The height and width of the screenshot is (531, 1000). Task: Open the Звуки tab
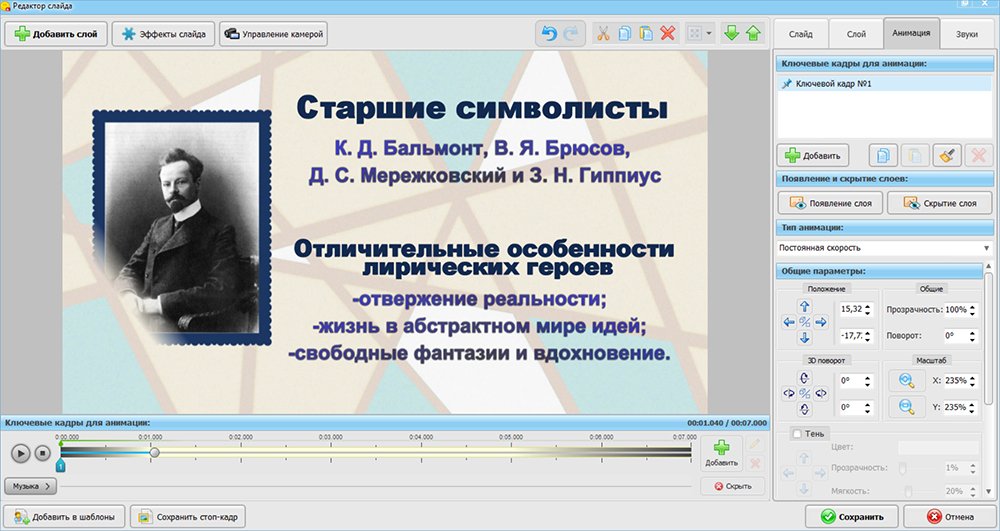[966, 33]
